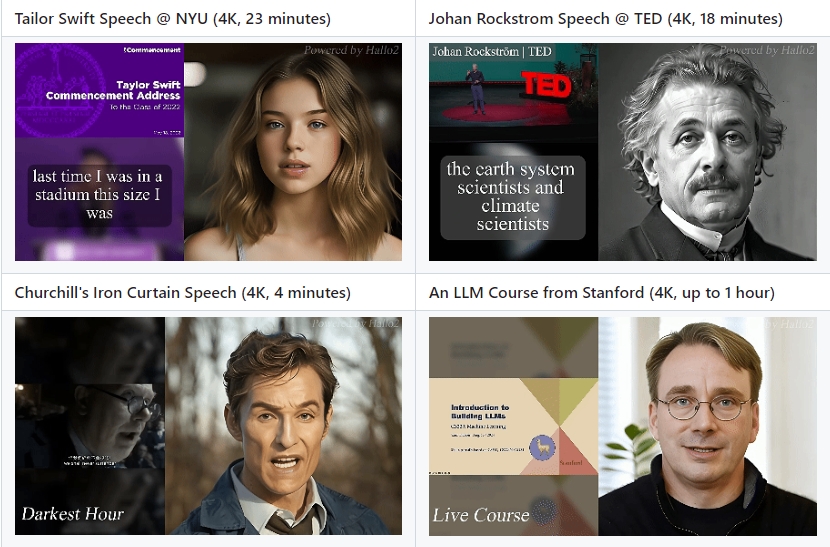Select the LLM Course from Stanford heading
This screenshot has height=547, width=830.
pyautogui.click(x=601, y=293)
